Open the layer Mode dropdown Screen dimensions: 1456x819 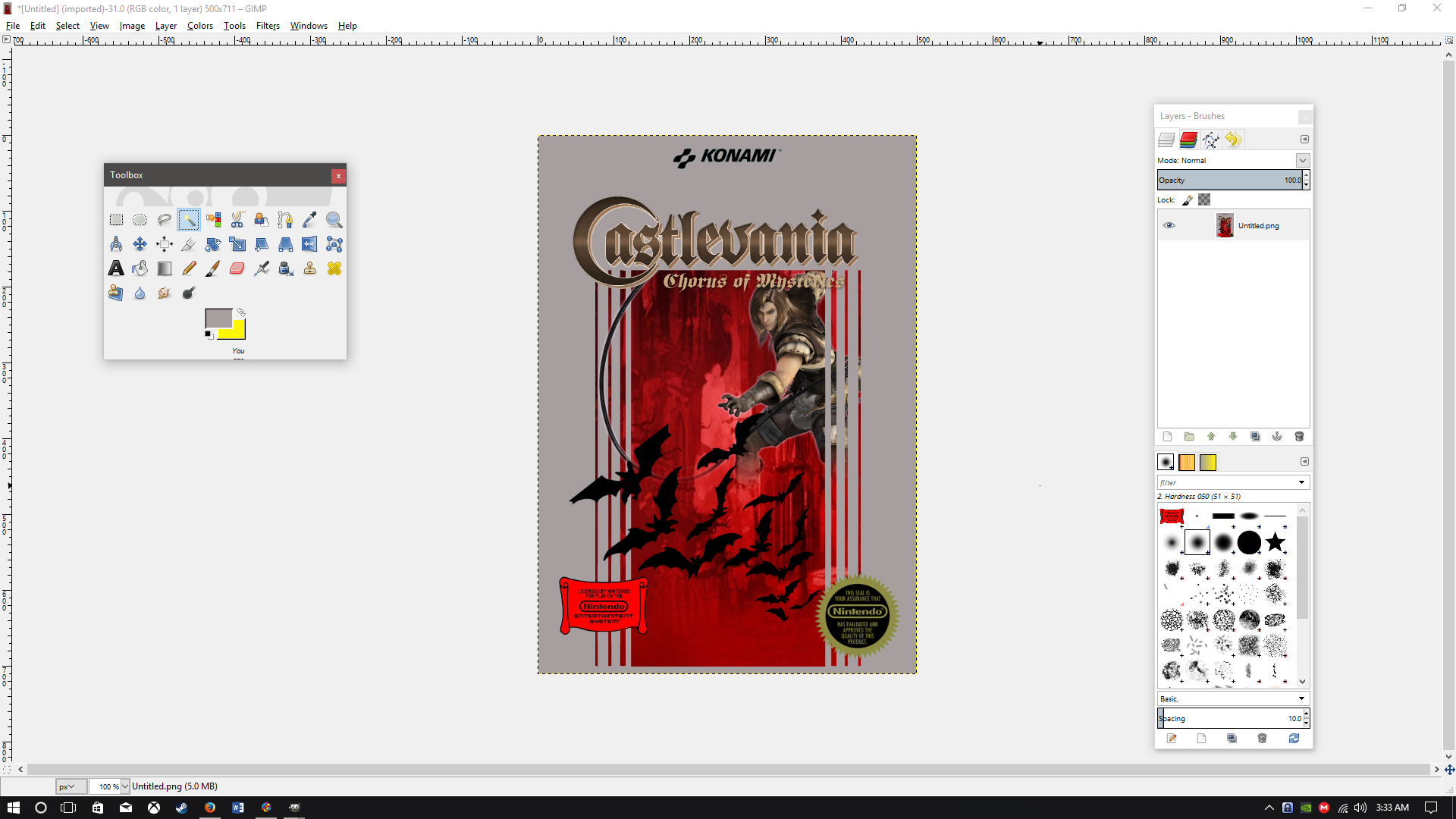(x=1302, y=160)
